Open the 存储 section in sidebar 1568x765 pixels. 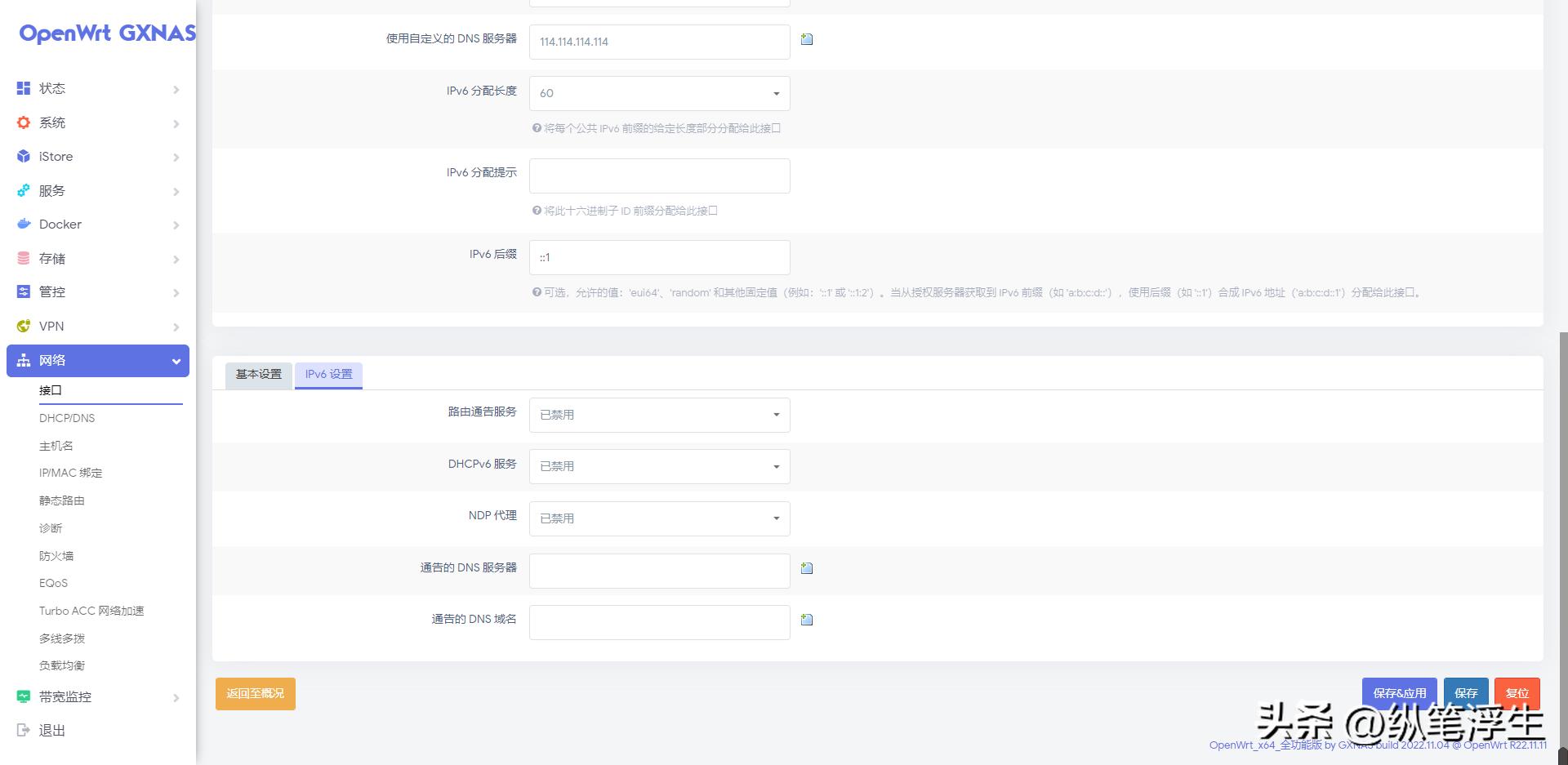pos(54,259)
